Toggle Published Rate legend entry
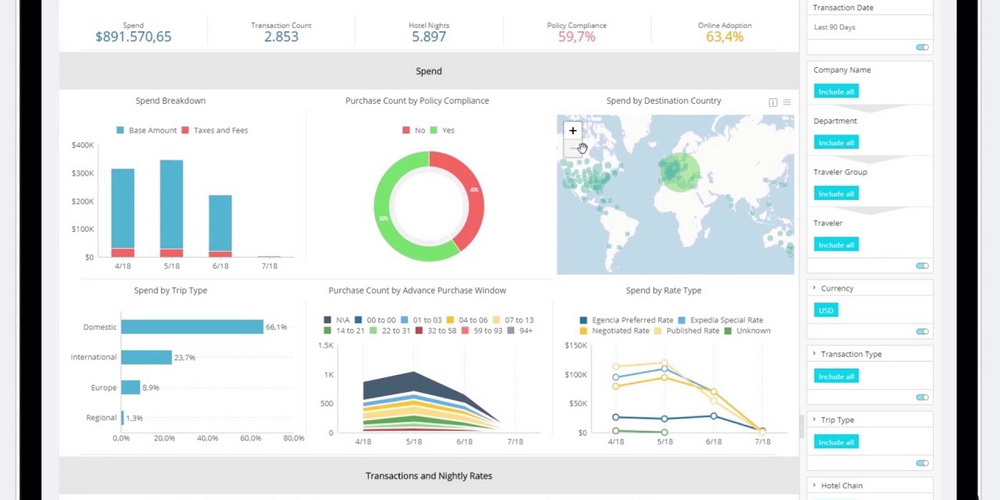The image size is (1000, 500). 686,330
